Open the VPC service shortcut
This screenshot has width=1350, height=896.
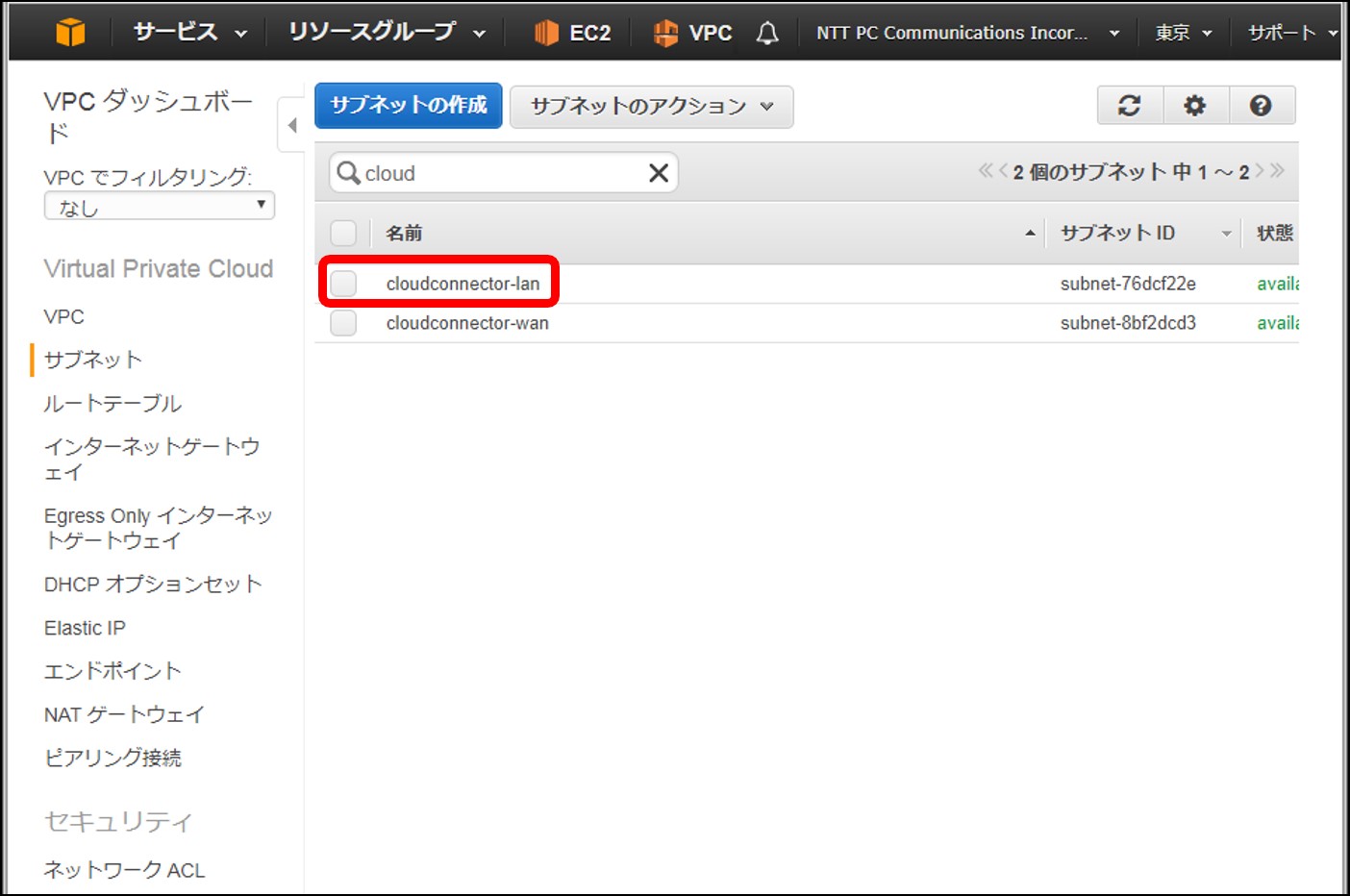(692, 33)
